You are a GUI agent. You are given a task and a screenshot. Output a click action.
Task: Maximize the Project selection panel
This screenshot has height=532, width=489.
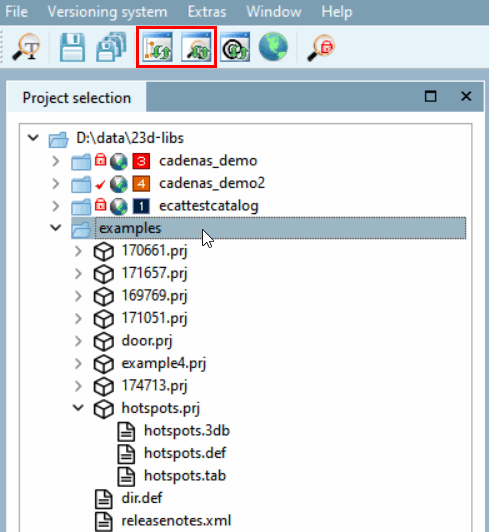tap(431, 96)
